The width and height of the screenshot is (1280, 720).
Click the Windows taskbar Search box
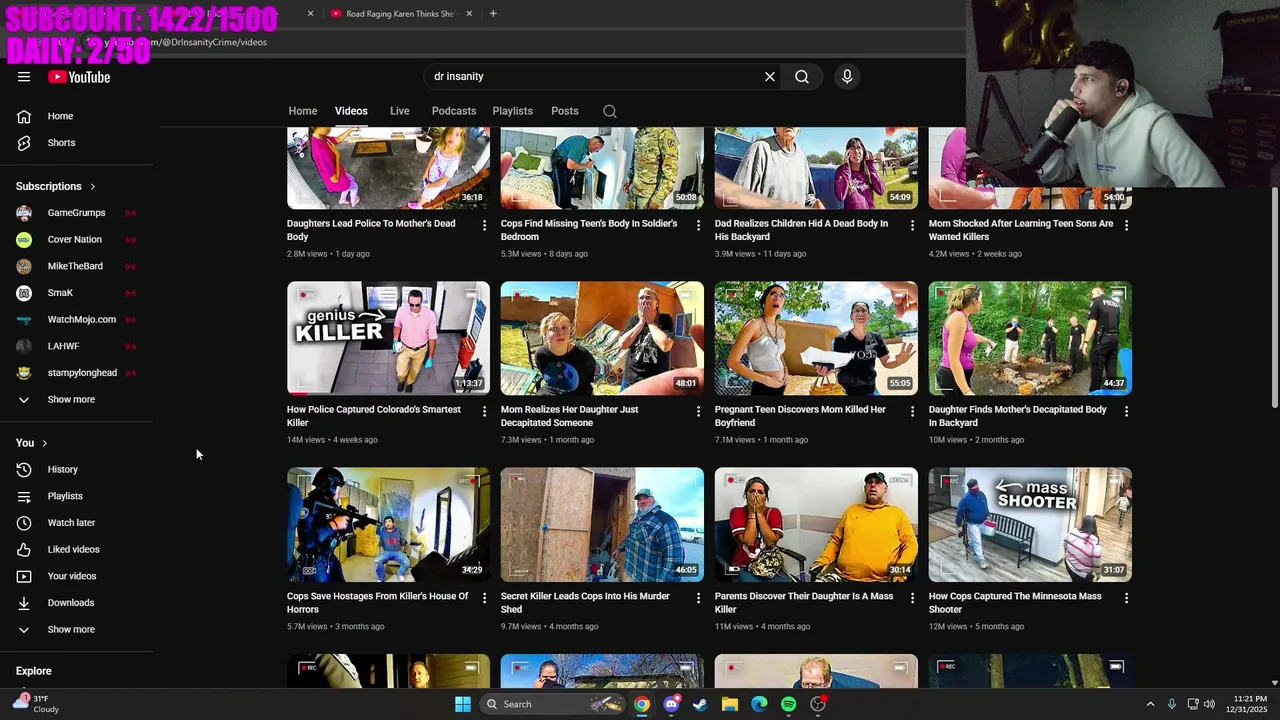[552, 704]
